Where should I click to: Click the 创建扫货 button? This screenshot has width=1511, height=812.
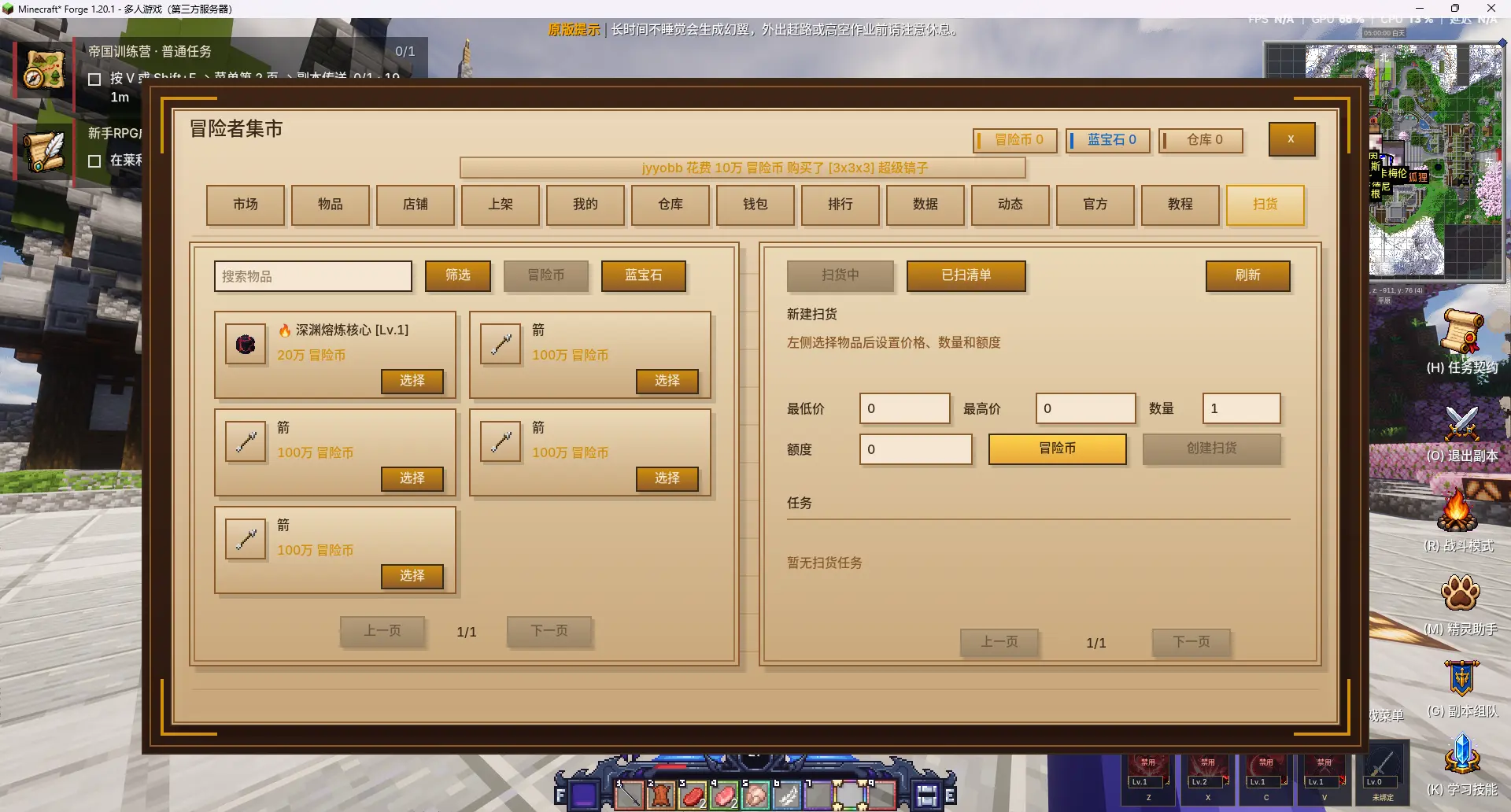point(1212,448)
